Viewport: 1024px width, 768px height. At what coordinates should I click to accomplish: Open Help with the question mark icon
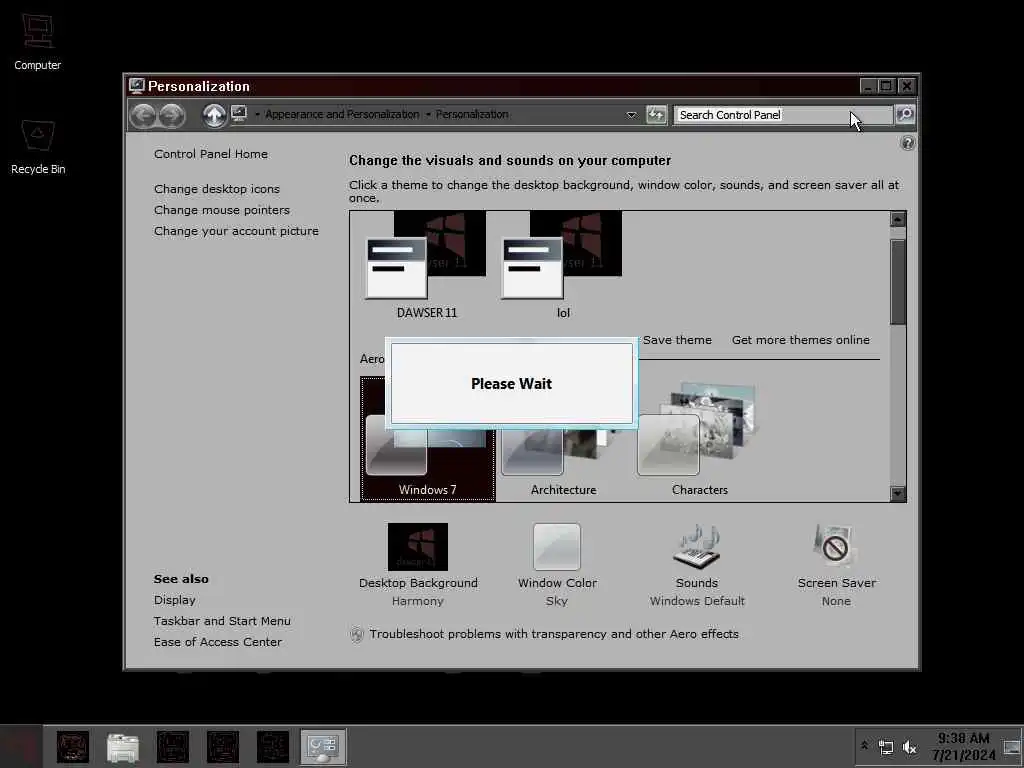click(x=907, y=143)
